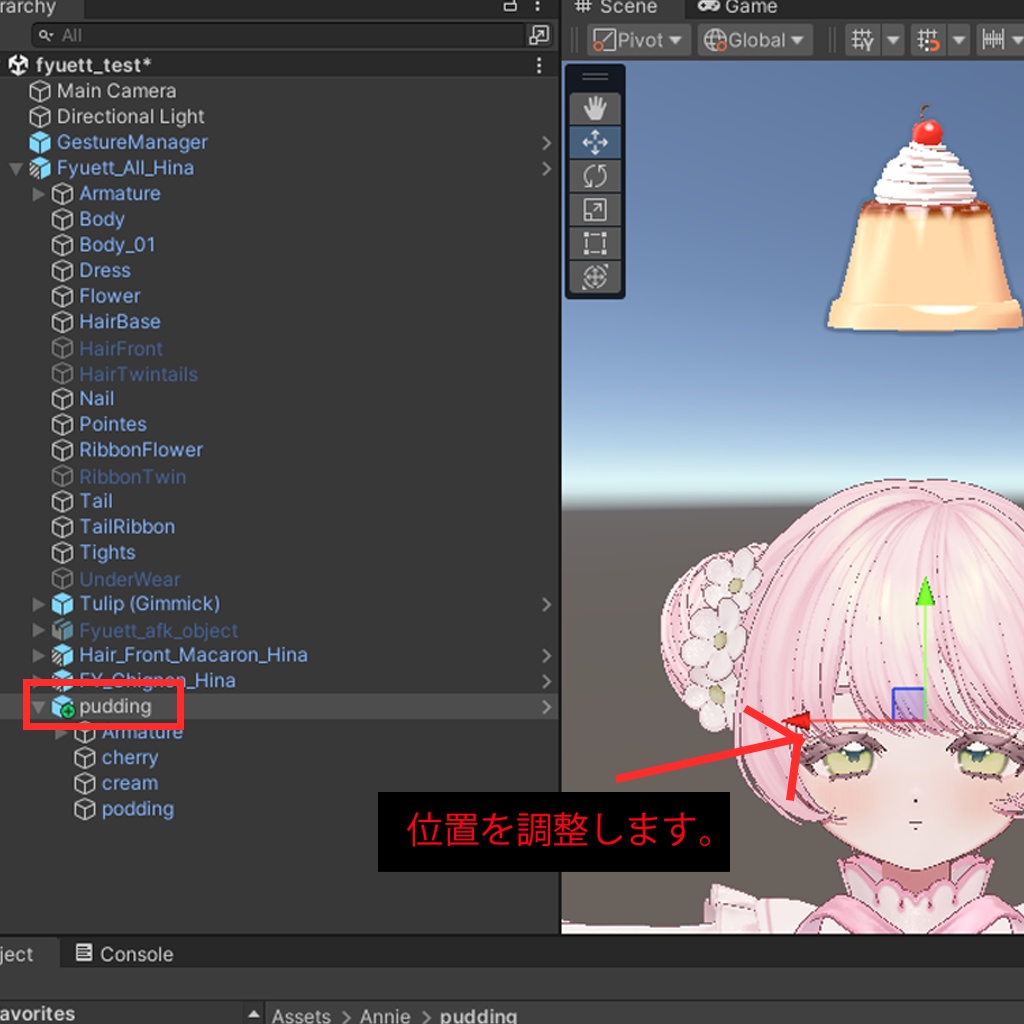The width and height of the screenshot is (1024, 1024).
Task: Choose the Rect tool
Action: coord(596,243)
